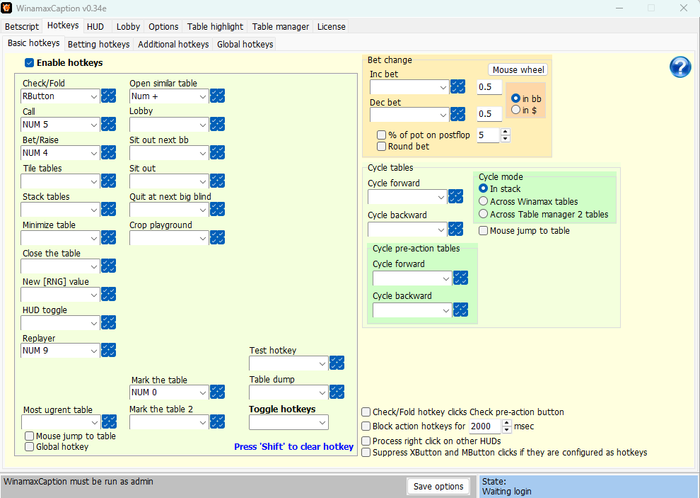This screenshot has height=498, width=700.
Task: Click the blue help question mark icon
Action: (x=680, y=67)
